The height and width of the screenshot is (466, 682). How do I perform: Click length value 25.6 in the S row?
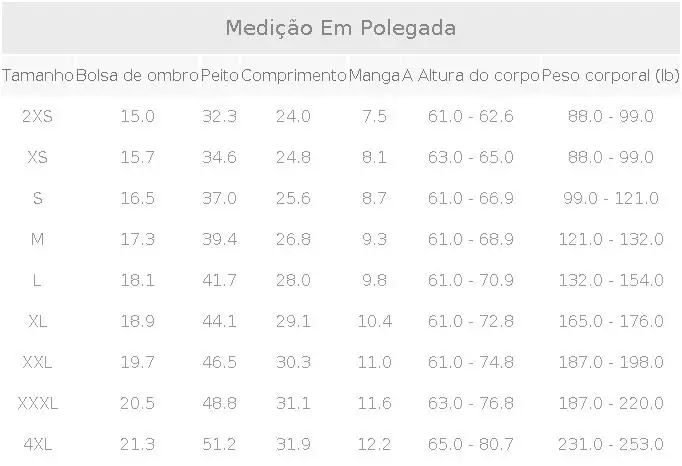(x=293, y=198)
